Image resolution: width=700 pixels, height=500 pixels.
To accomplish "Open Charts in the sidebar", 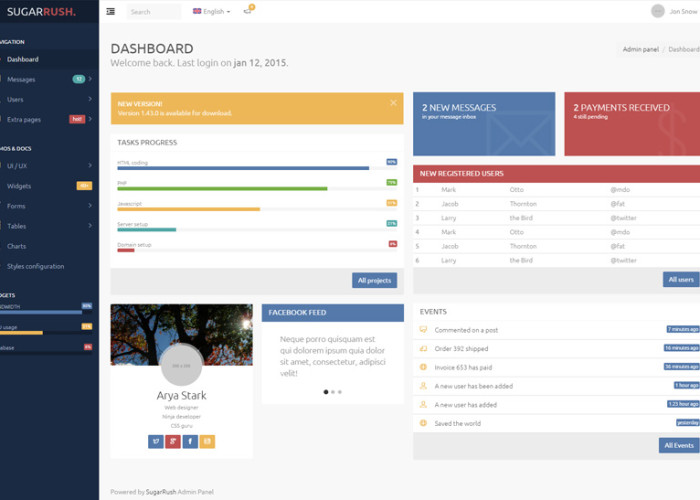I will 17,246.
